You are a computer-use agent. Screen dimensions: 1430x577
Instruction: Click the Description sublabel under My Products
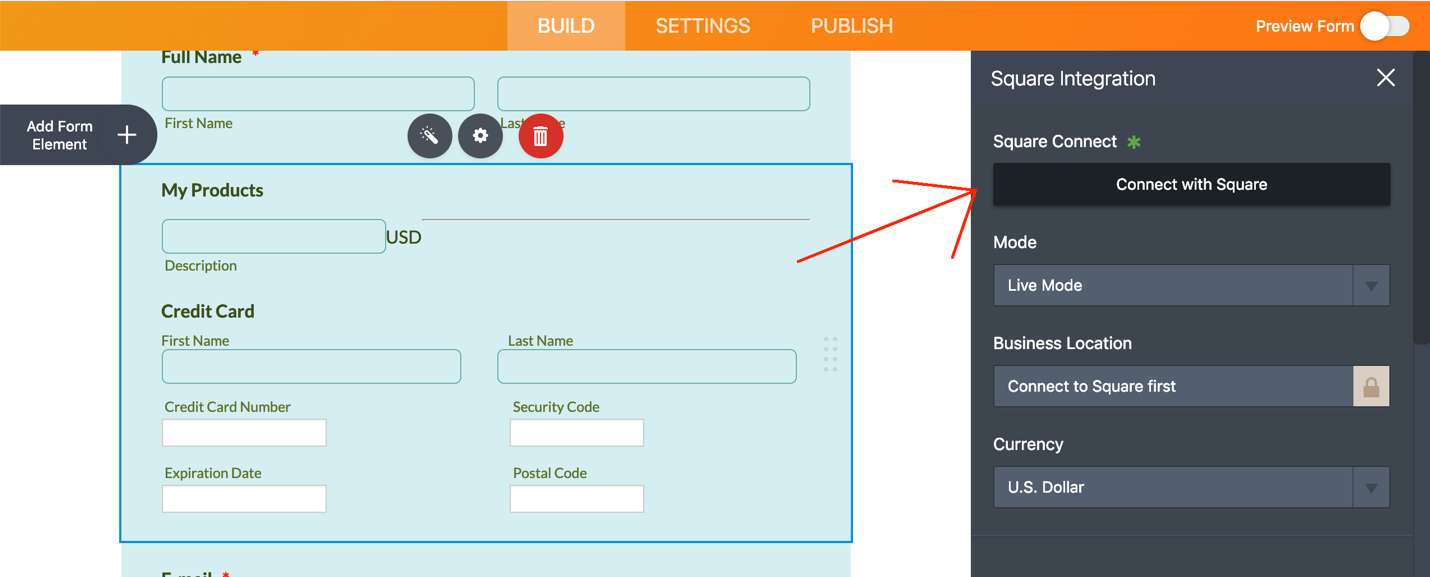tap(201, 265)
